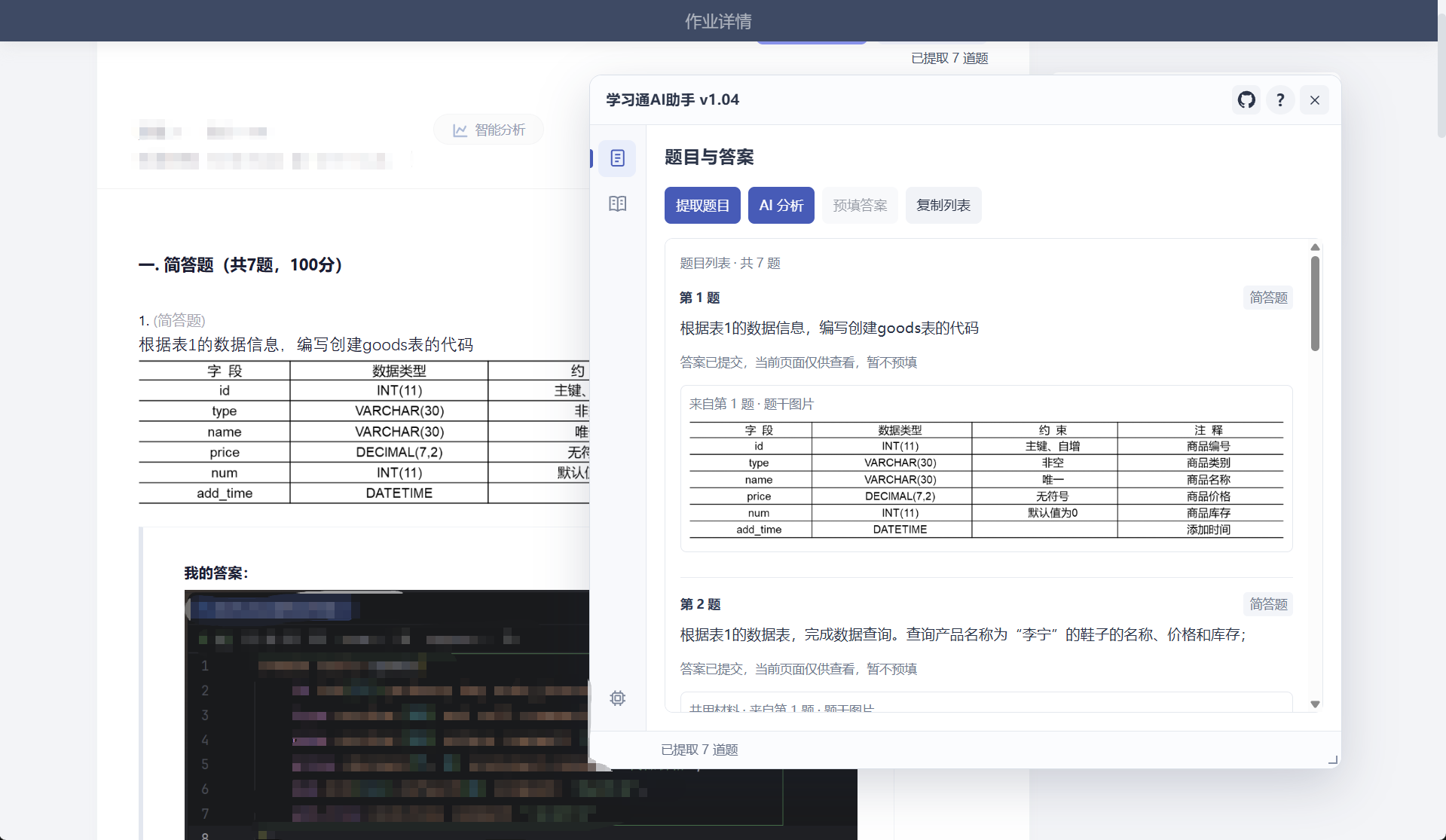Click the 简答题 tag of 第 1 题
The height and width of the screenshot is (840, 1446).
1268,298
